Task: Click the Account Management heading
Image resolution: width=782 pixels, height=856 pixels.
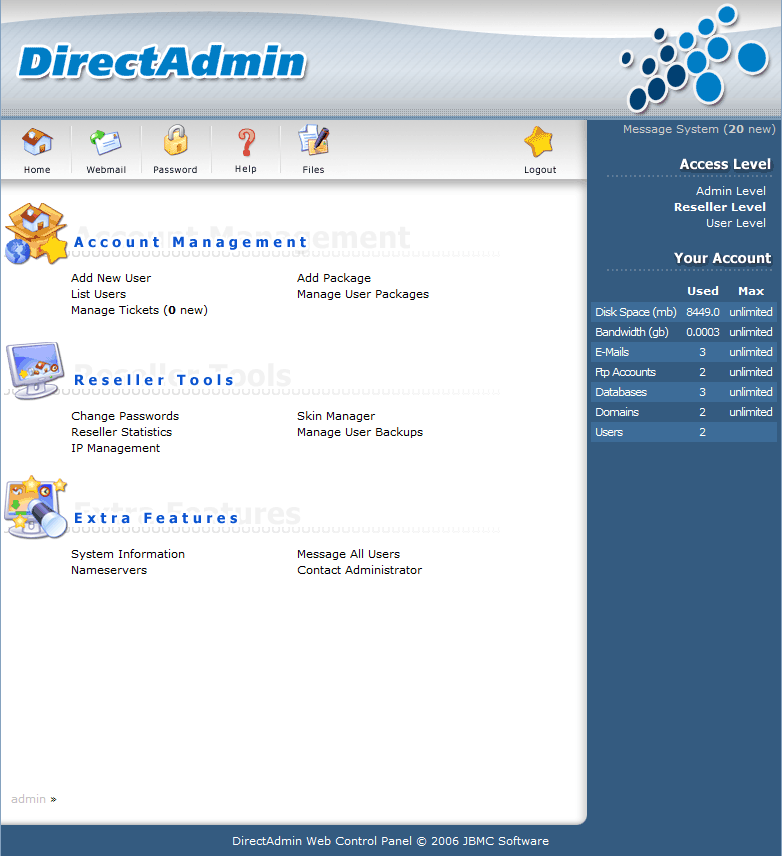Action: (191, 242)
